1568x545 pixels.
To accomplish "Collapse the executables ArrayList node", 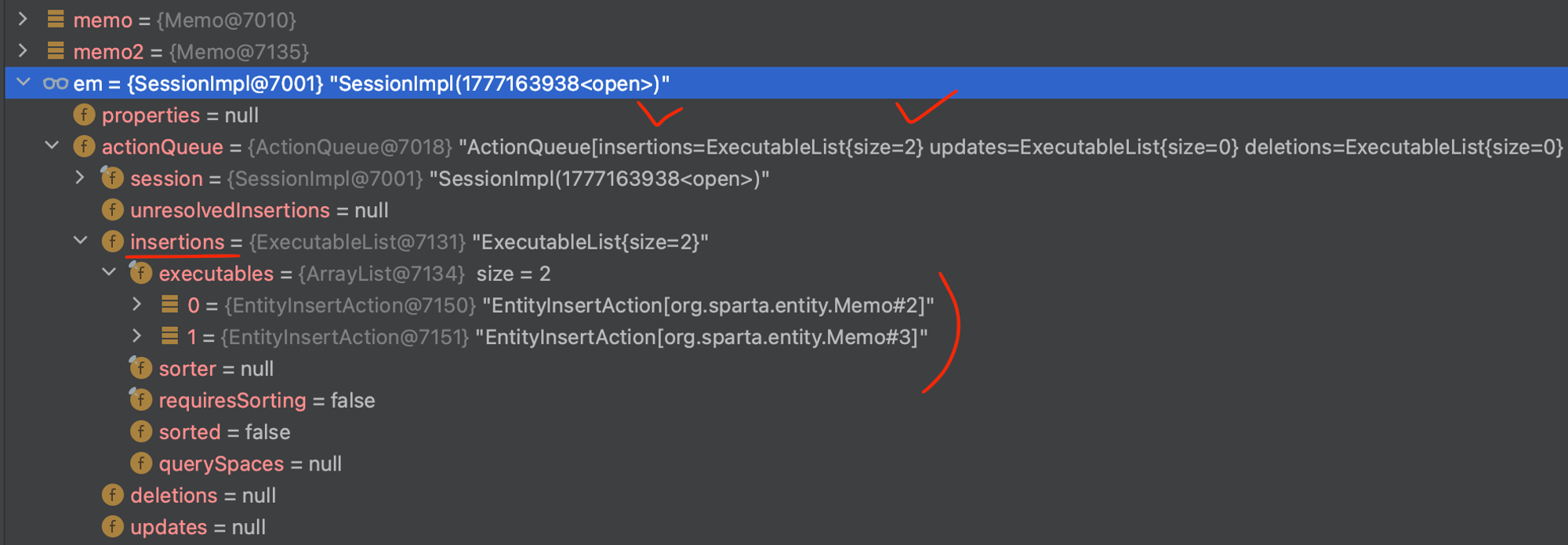I will pos(109,273).
